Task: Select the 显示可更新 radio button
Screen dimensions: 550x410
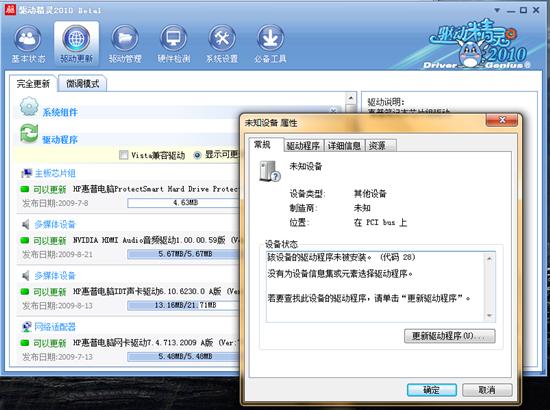Action: (197, 155)
